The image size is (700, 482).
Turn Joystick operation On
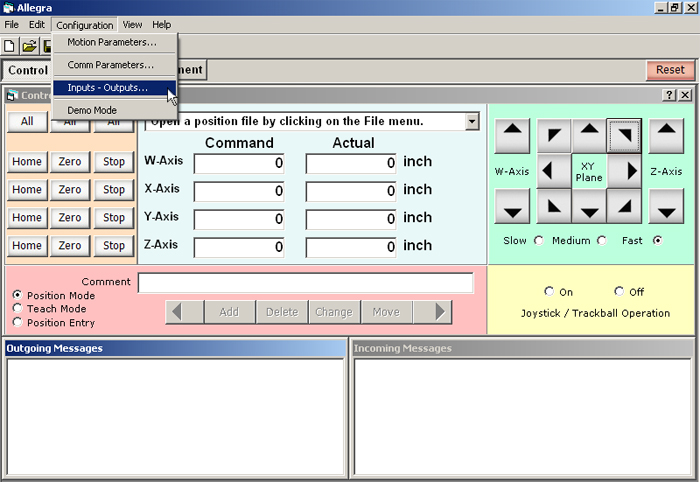click(x=549, y=291)
